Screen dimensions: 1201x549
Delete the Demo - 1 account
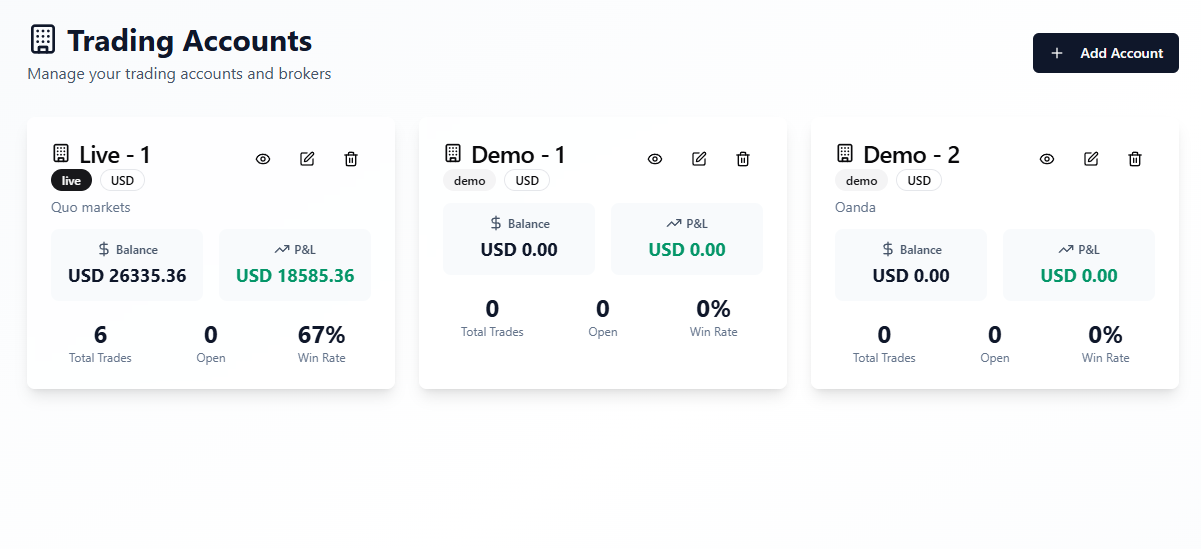click(x=743, y=159)
